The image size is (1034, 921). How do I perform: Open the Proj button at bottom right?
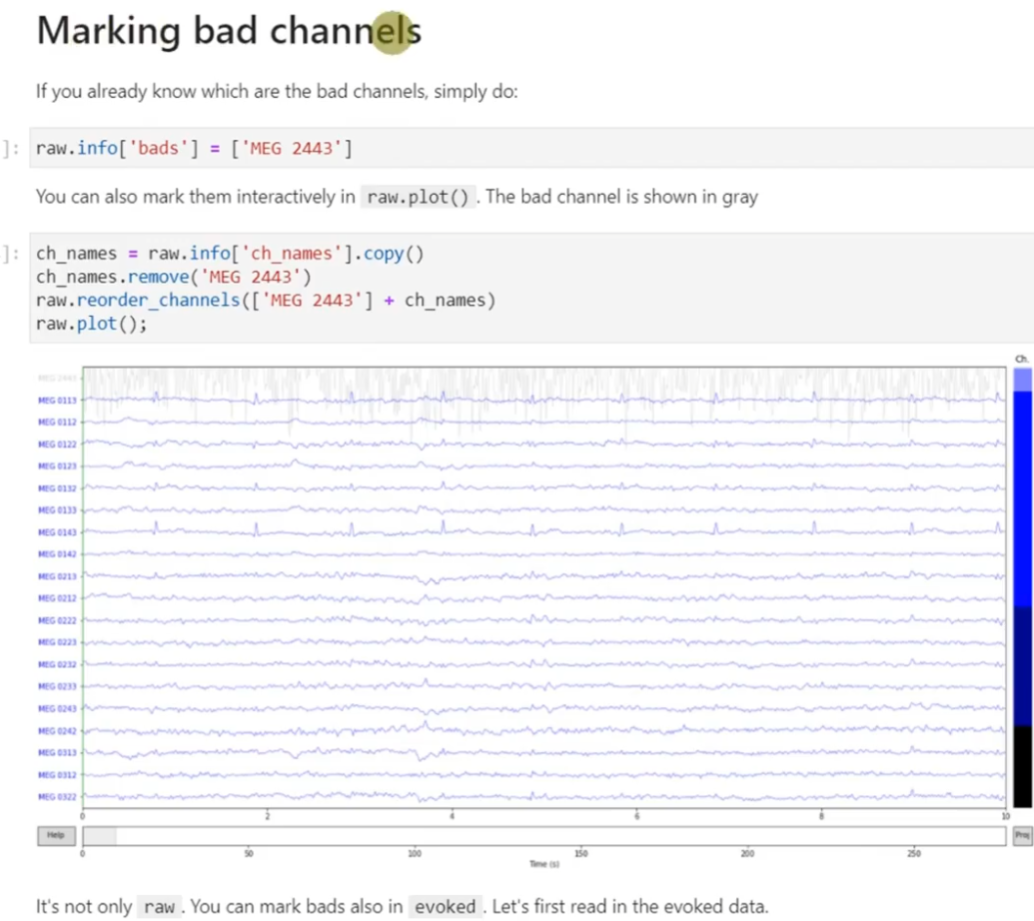(x=1022, y=835)
